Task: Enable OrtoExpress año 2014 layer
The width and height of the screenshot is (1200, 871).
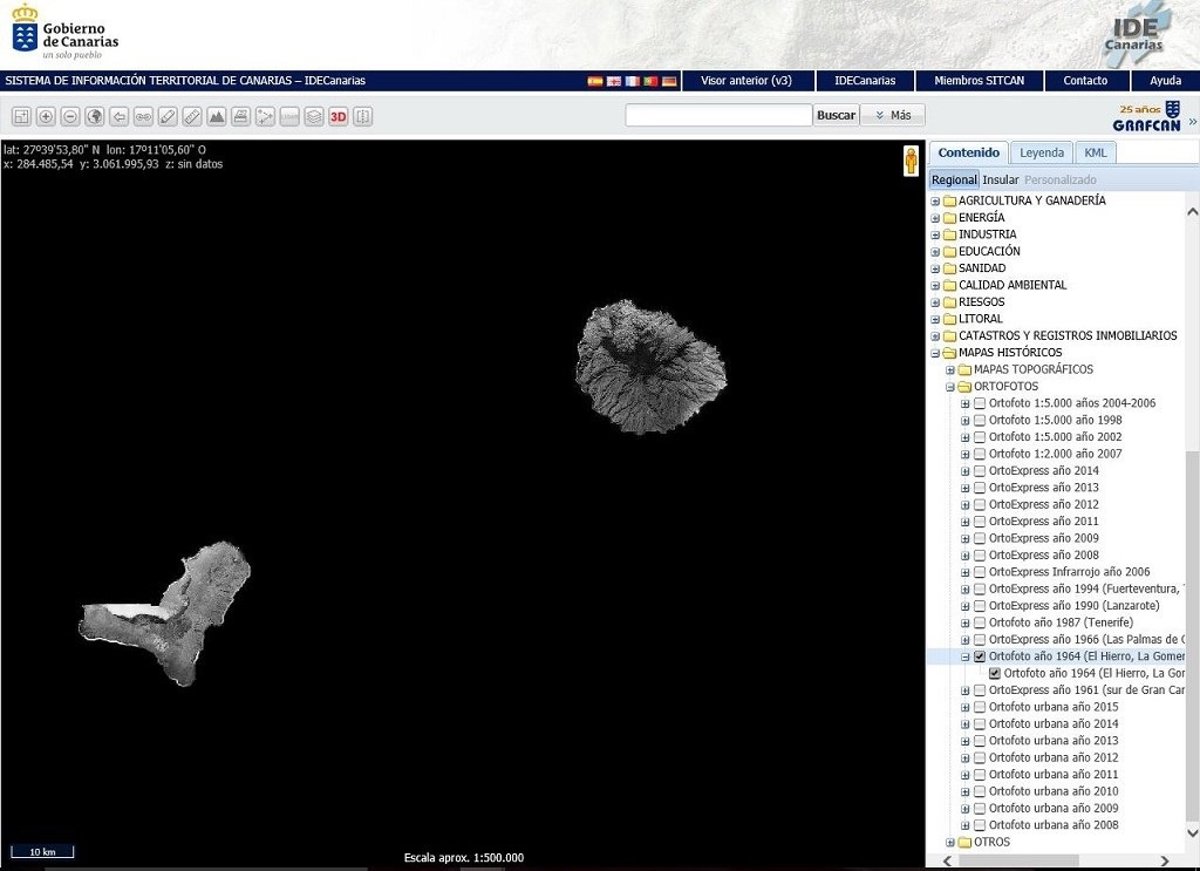Action: (x=980, y=471)
